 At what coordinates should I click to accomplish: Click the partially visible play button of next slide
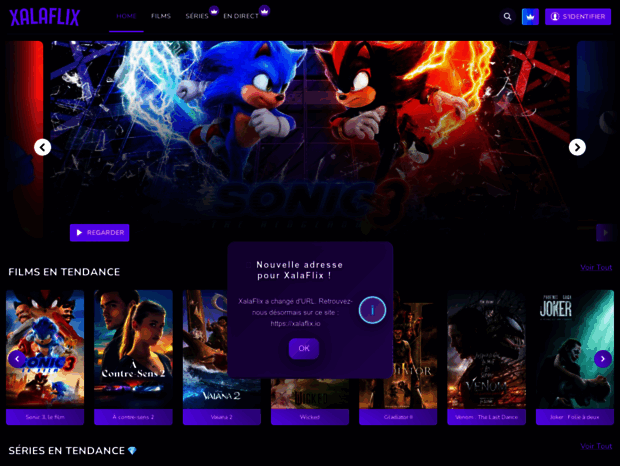click(x=605, y=232)
